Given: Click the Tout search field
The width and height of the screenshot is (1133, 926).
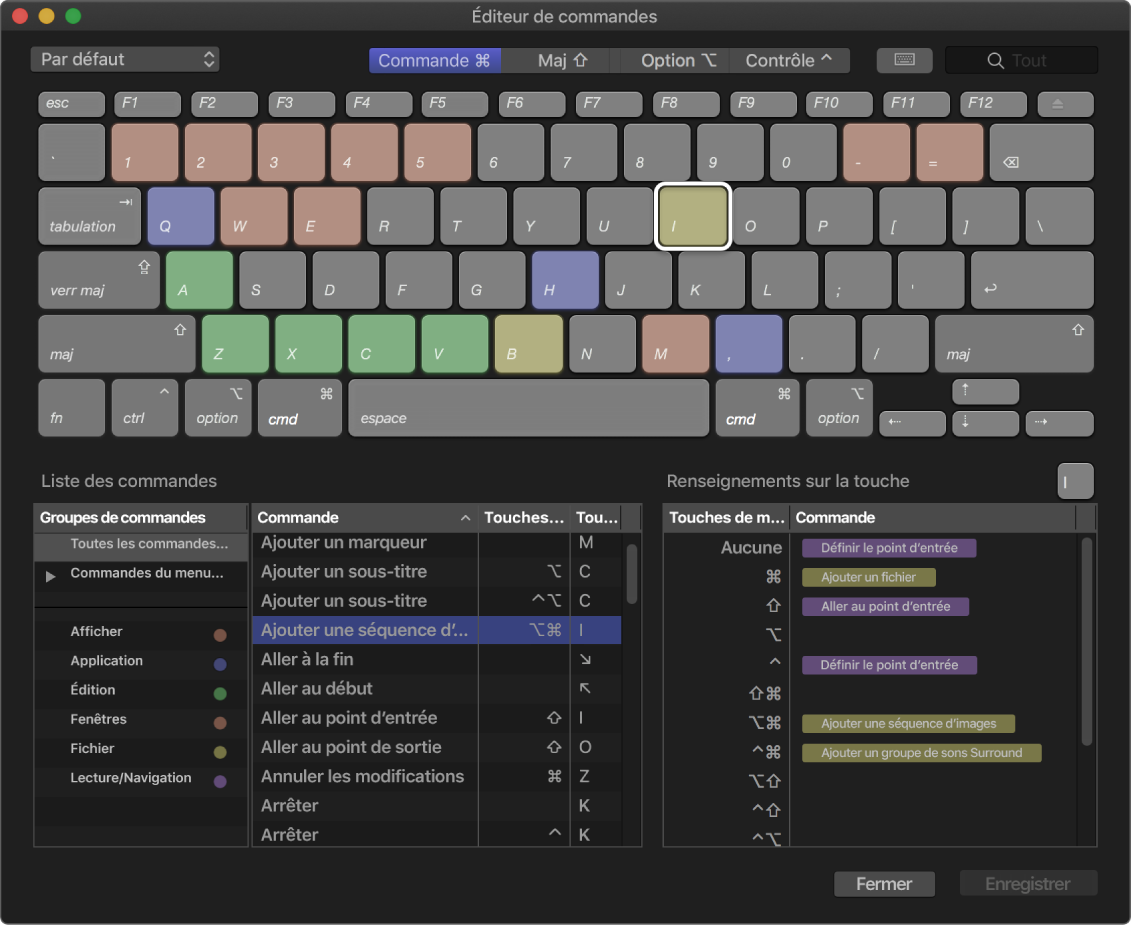Looking at the screenshot, I should [1022, 60].
